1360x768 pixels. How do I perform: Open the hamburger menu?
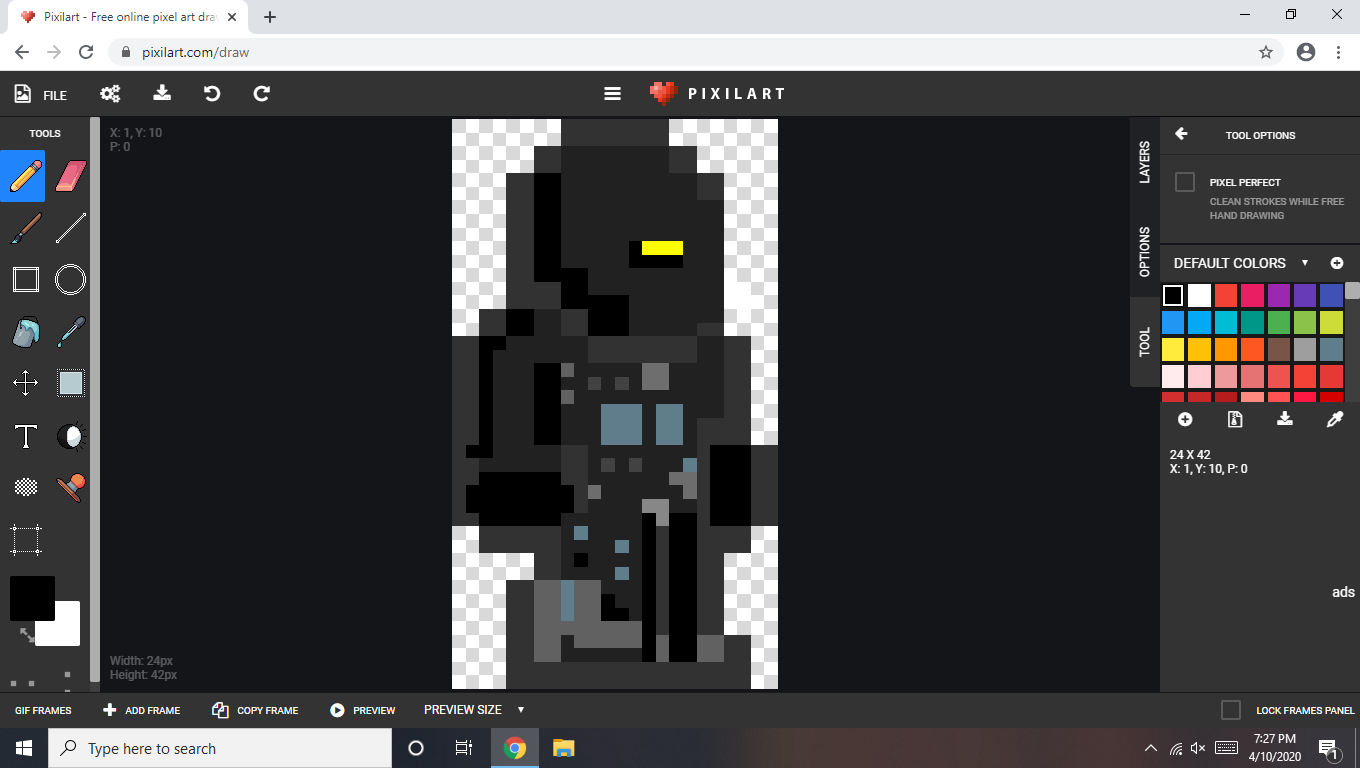(x=613, y=93)
